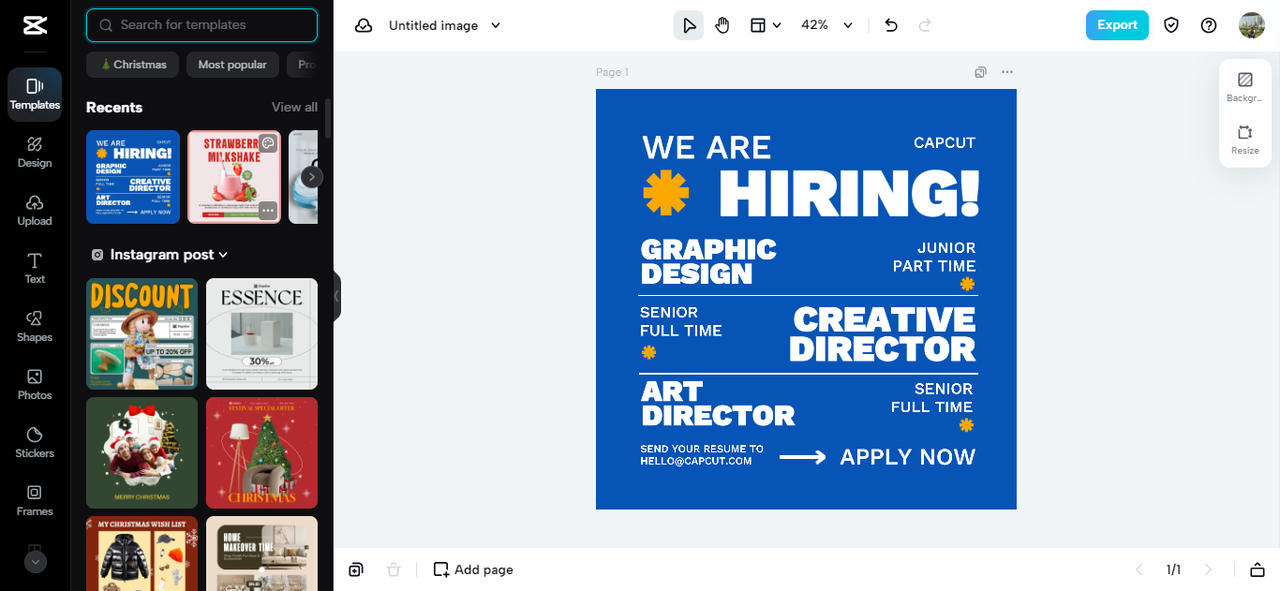Select the GRAPHIC DESIGN text on canvas
This screenshot has width=1280, height=591.
(x=709, y=261)
